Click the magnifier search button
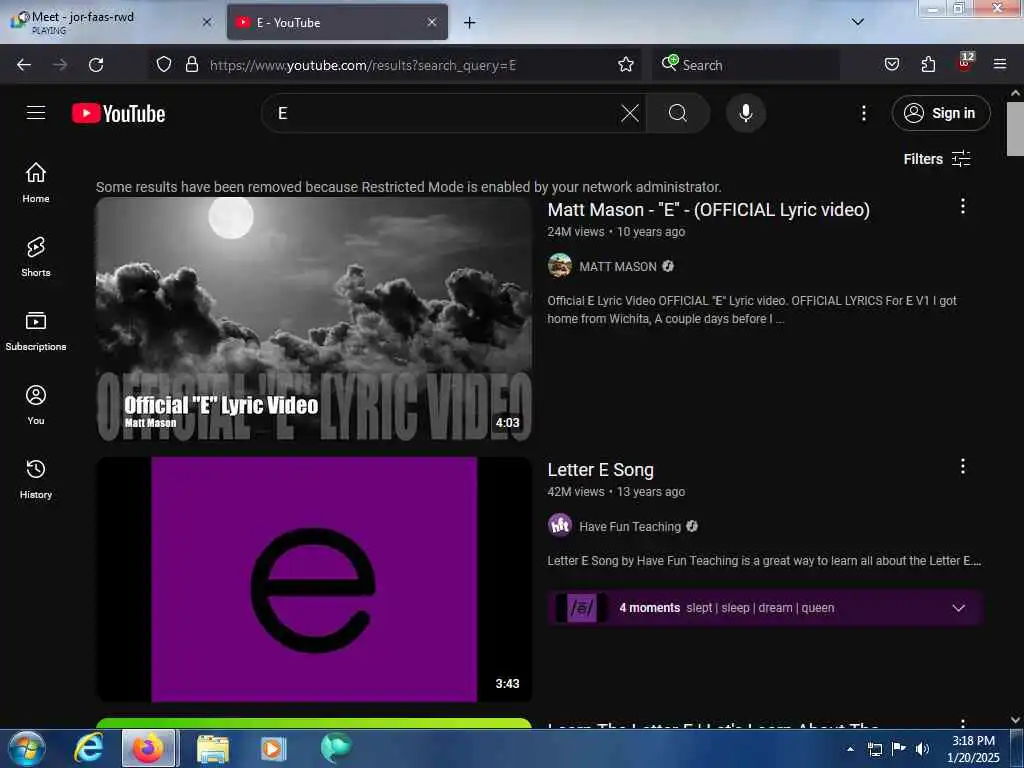This screenshot has width=1024, height=768. 678,113
